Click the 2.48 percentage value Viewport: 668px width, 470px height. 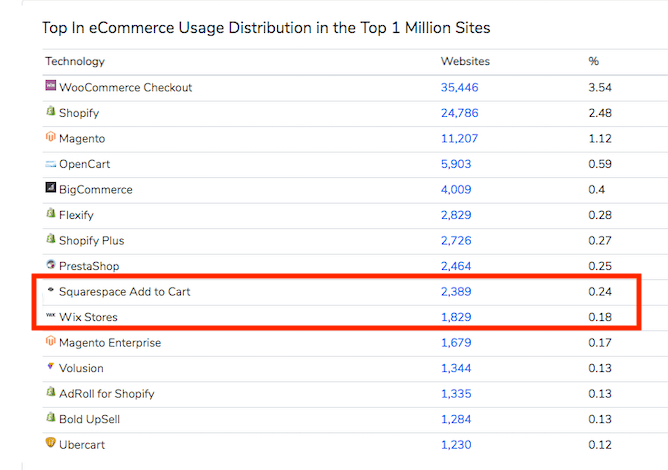(x=600, y=113)
